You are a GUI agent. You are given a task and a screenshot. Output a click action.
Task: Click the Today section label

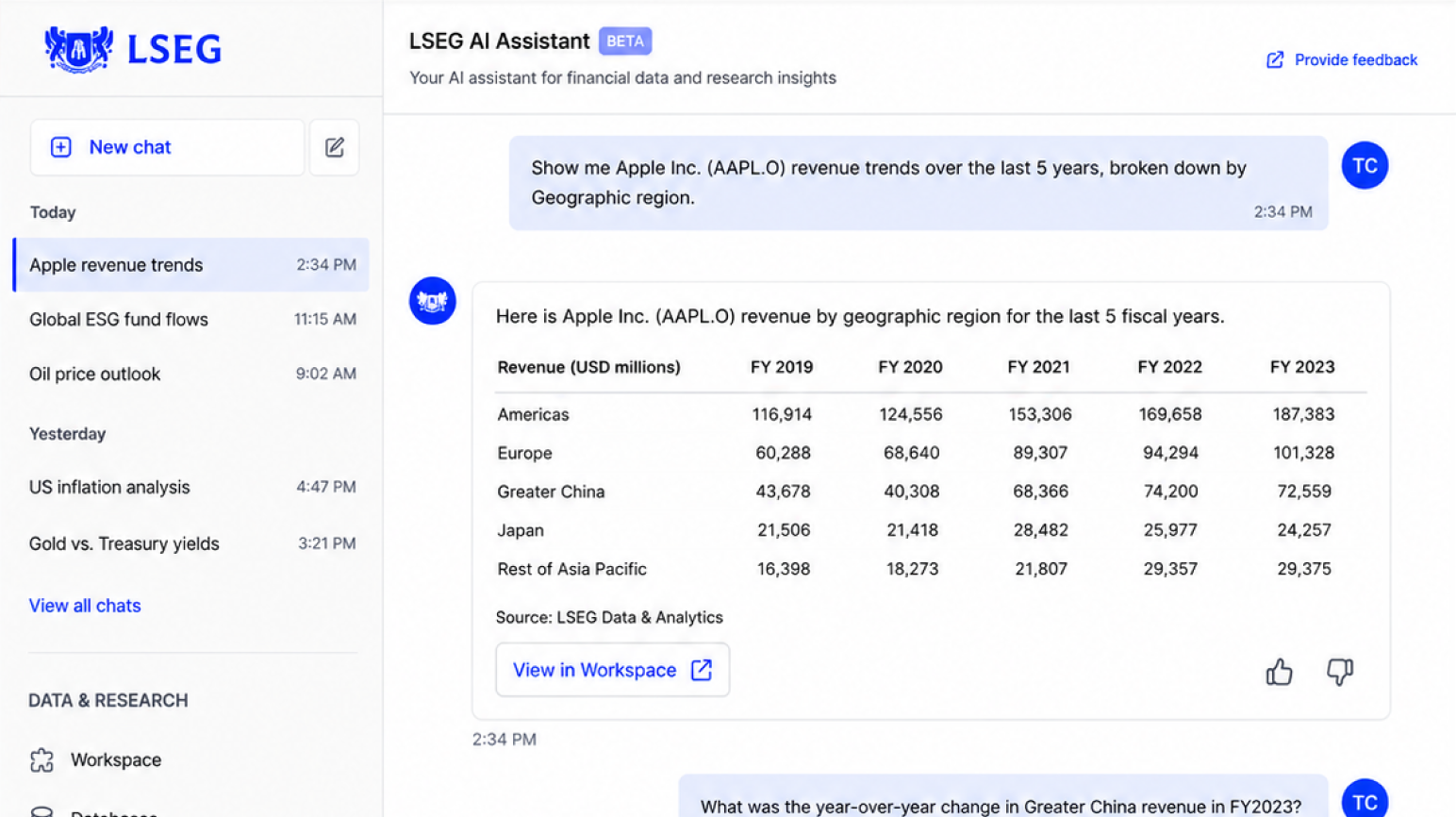click(x=53, y=213)
